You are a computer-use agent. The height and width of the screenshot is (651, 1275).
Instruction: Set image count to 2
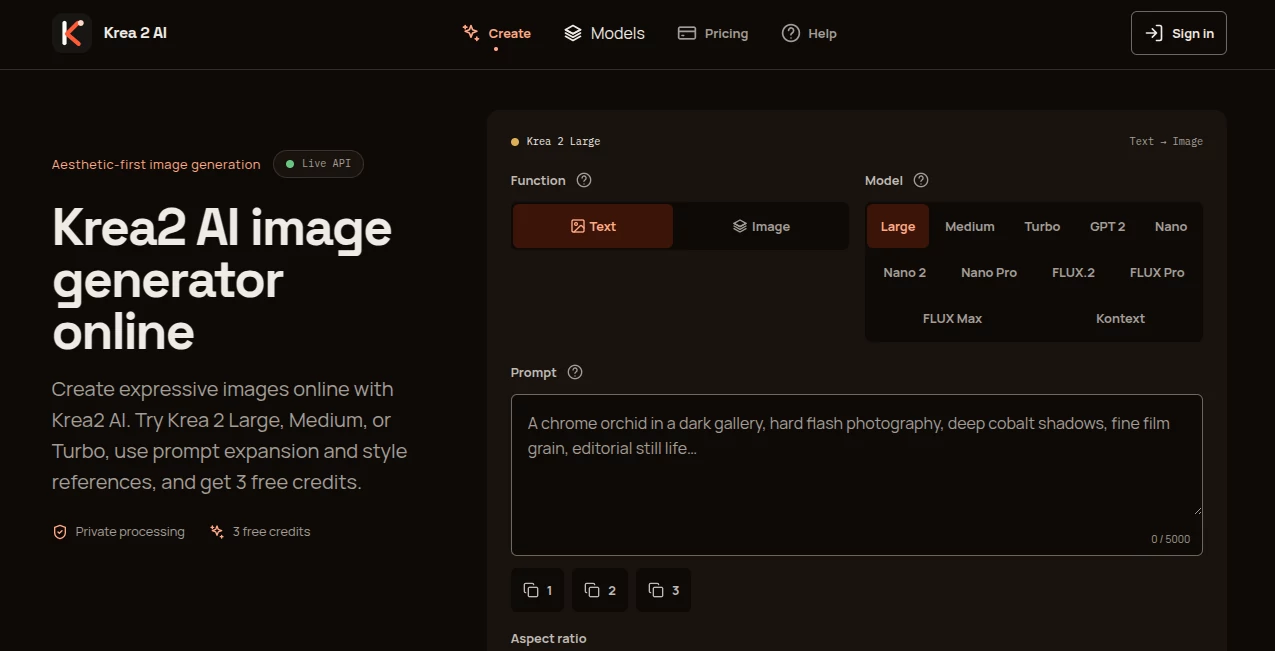[600, 590]
